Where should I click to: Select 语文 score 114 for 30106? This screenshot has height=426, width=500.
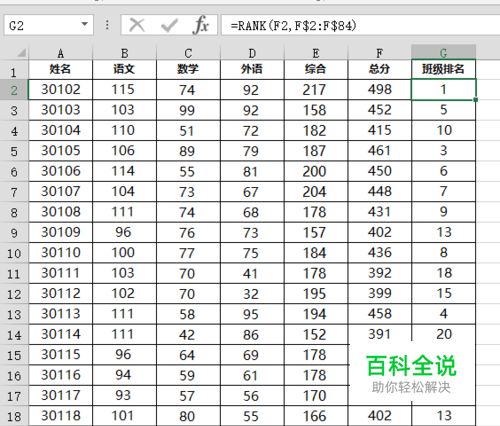click(124, 171)
